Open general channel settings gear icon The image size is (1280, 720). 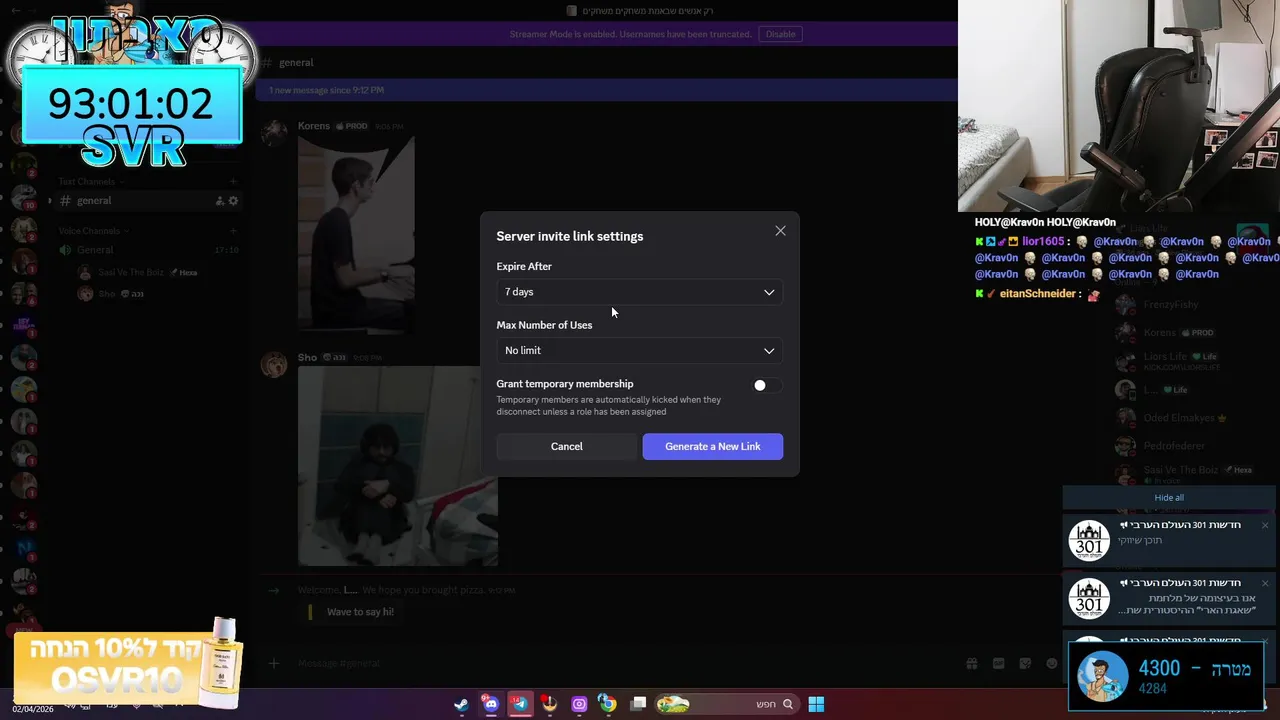pos(234,201)
